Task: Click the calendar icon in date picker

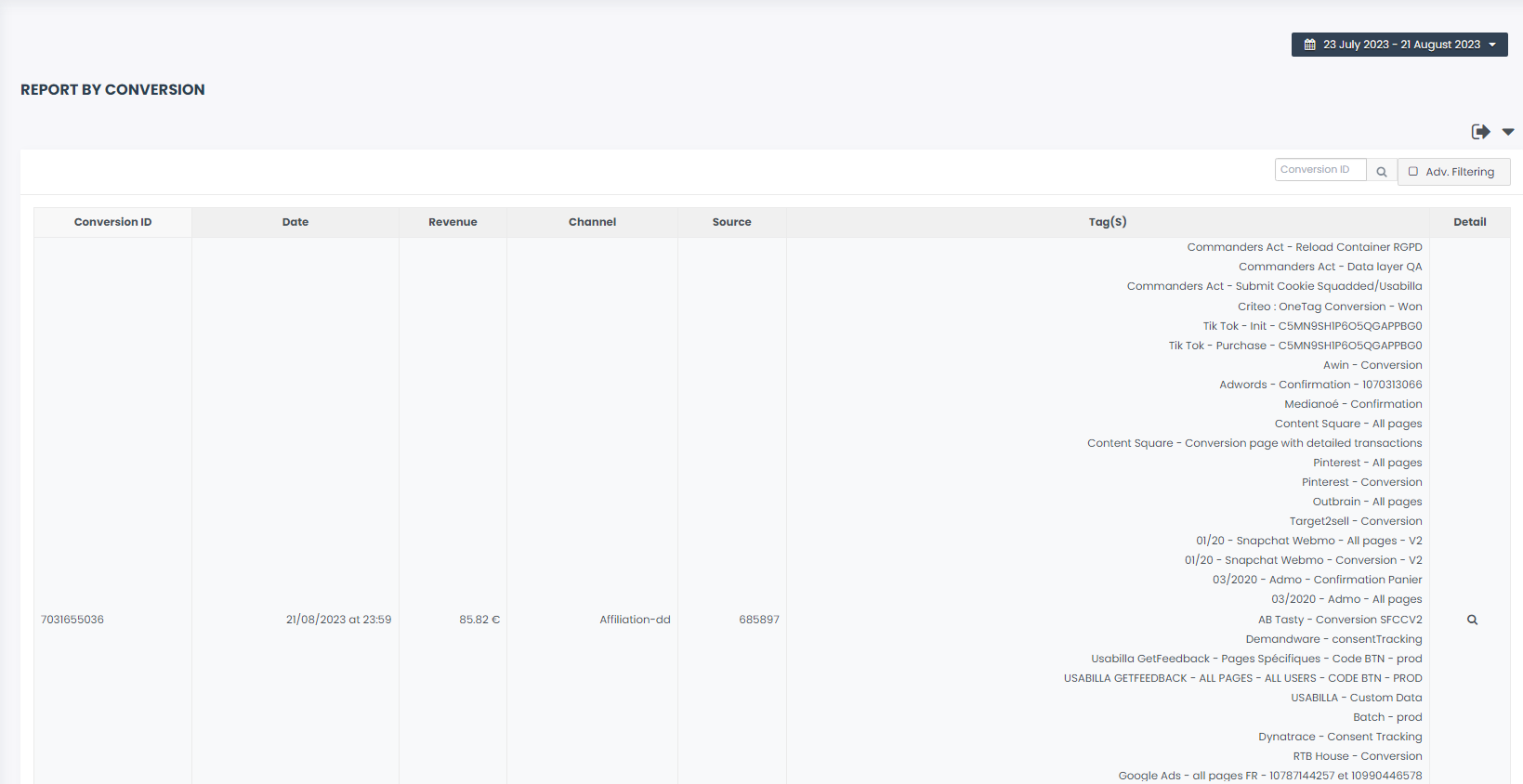Action: point(1310,45)
